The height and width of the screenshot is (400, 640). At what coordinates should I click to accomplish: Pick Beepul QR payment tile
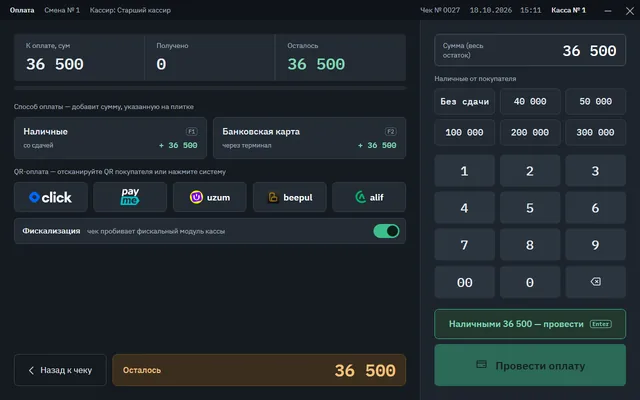pyautogui.click(x=290, y=197)
